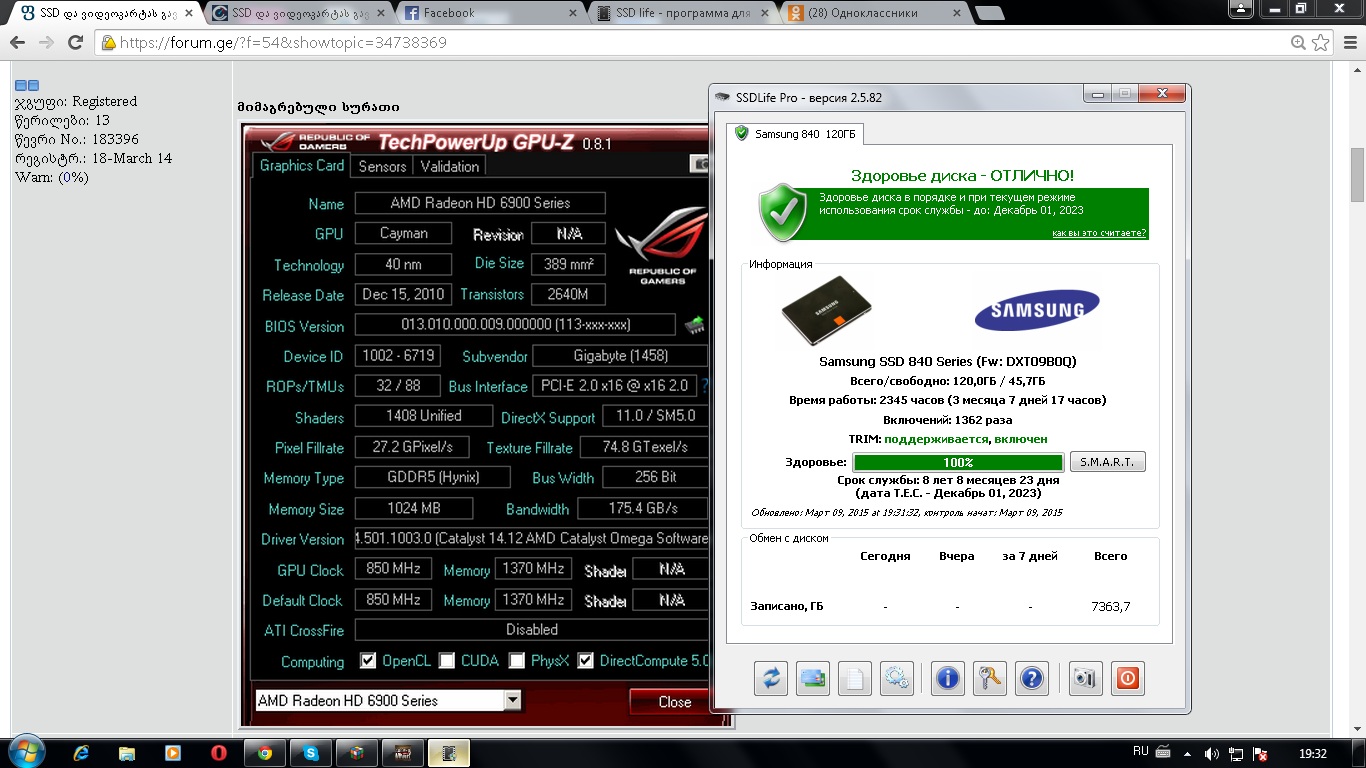Image resolution: width=1366 pixels, height=768 pixels.
Task: Switch to Skype on the taskbar
Action: point(311,753)
